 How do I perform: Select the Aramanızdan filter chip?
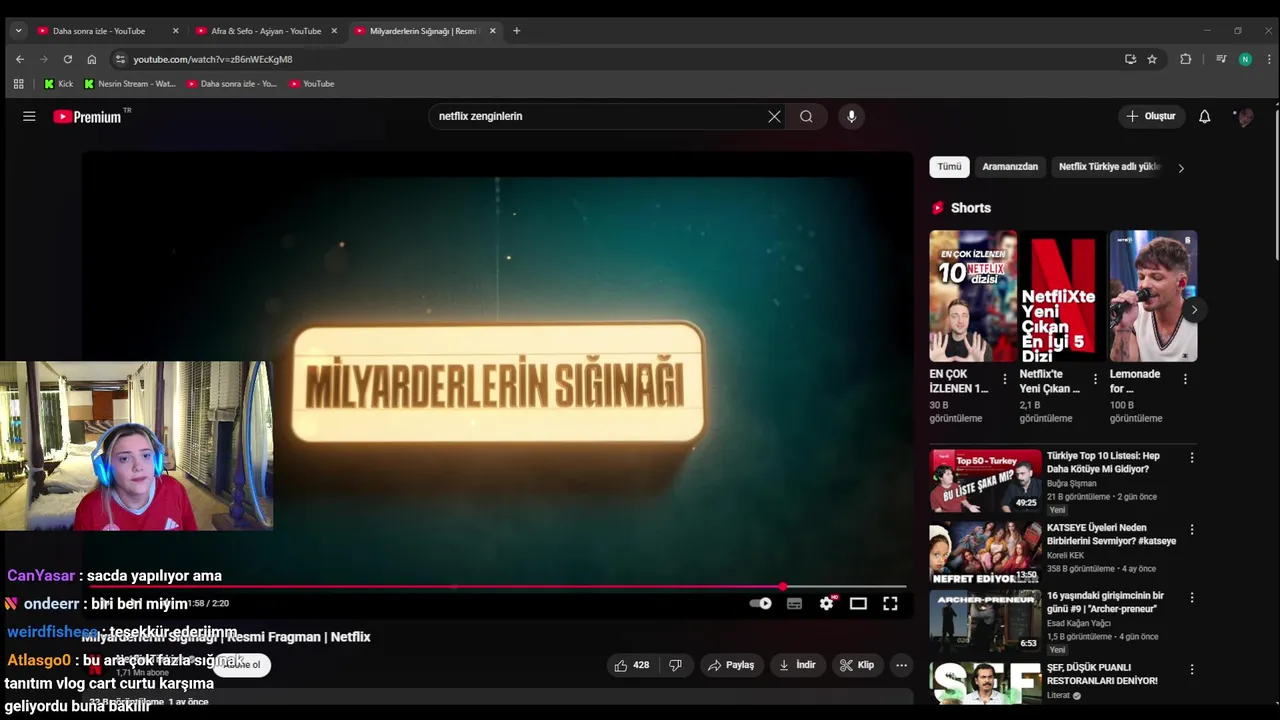click(x=1010, y=167)
